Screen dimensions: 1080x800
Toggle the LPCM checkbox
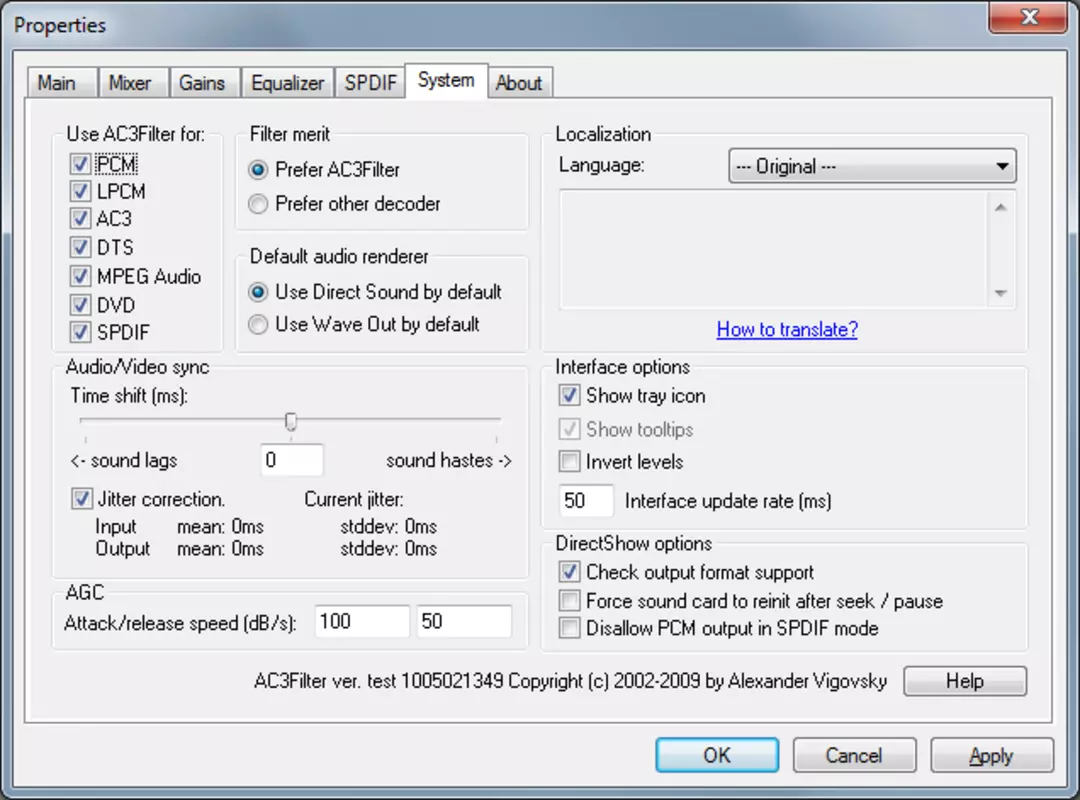click(x=80, y=192)
